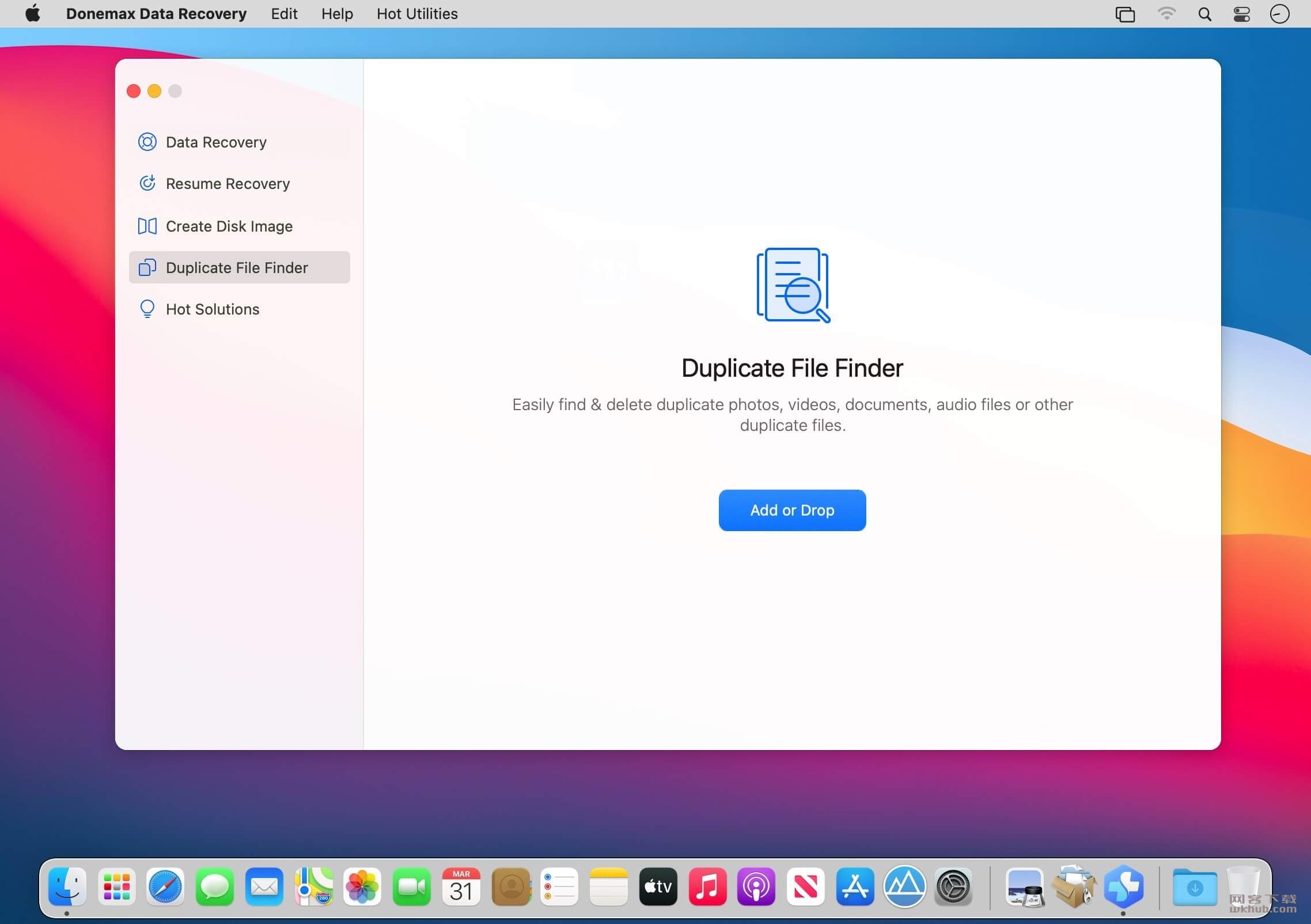Image resolution: width=1311 pixels, height=924 pixels.
Task: Launch Safari from the Dock
Action: [x=165, y=887]
